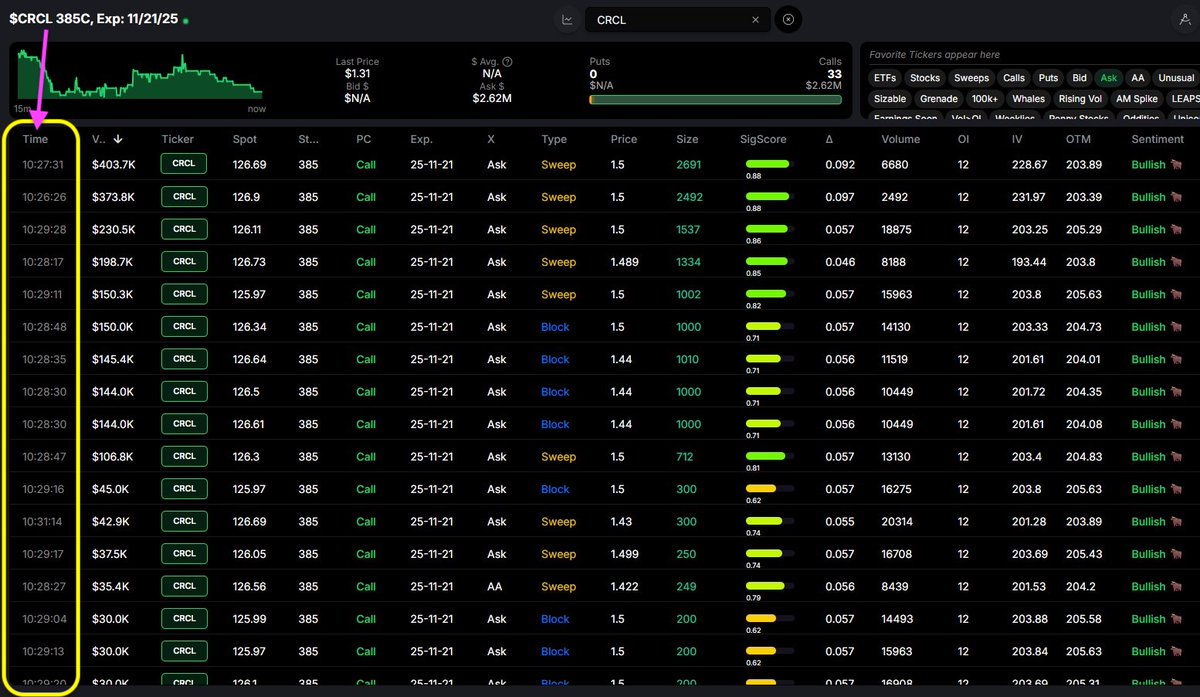Enable the Whales filter chip
The height and width of the screenshot is (697, 1200).
pyautogui.click(x=1028, y=99)
